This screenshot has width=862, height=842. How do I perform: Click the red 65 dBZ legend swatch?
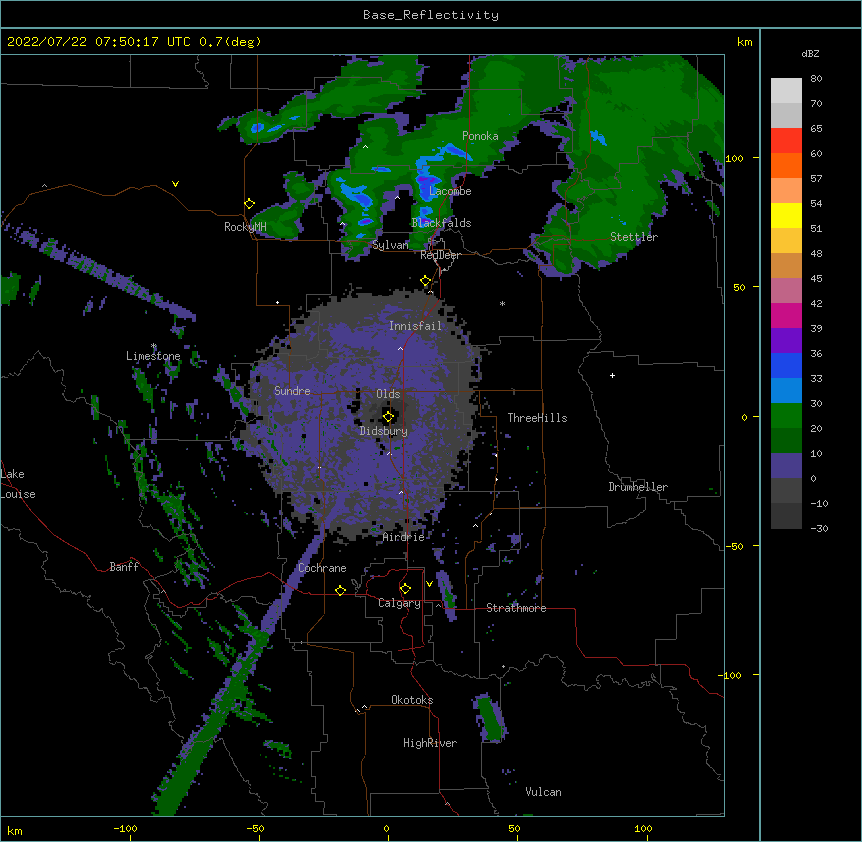pos(786,141)
